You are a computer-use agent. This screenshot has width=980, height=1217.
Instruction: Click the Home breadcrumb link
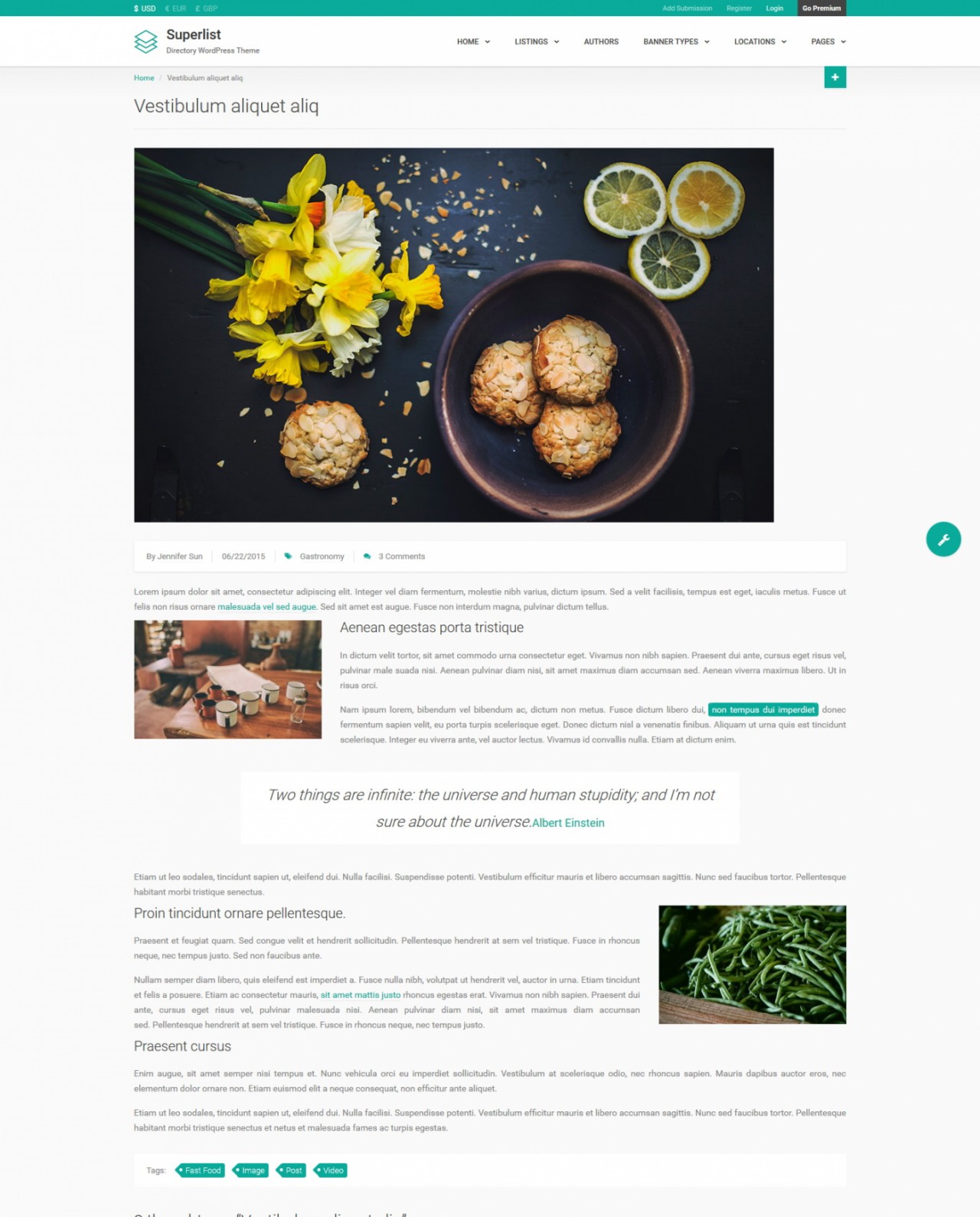click(x=144, y=78)
